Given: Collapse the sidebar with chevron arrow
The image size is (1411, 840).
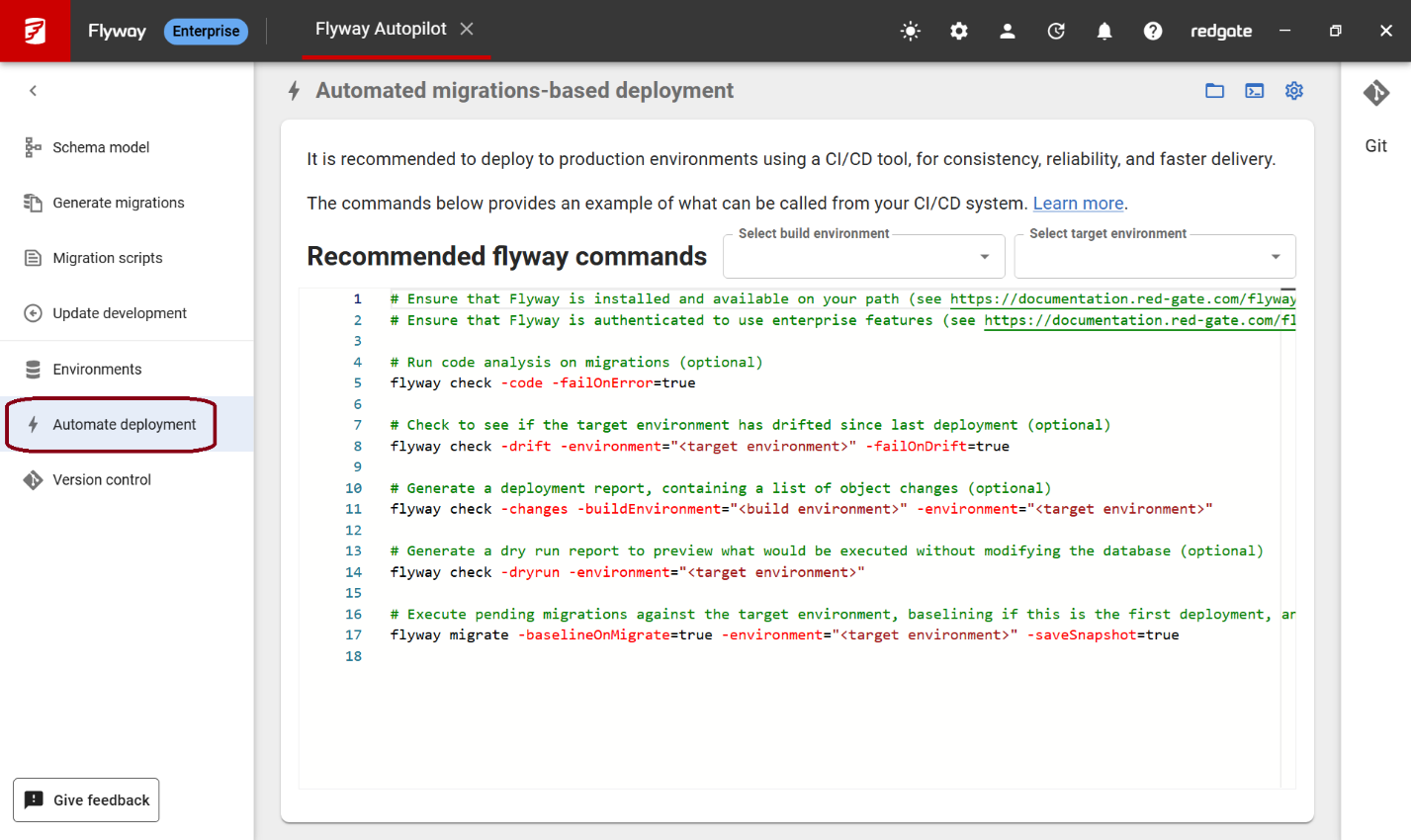Looking at the screenshot, I should pyautogui.click(x=33, y=91).
